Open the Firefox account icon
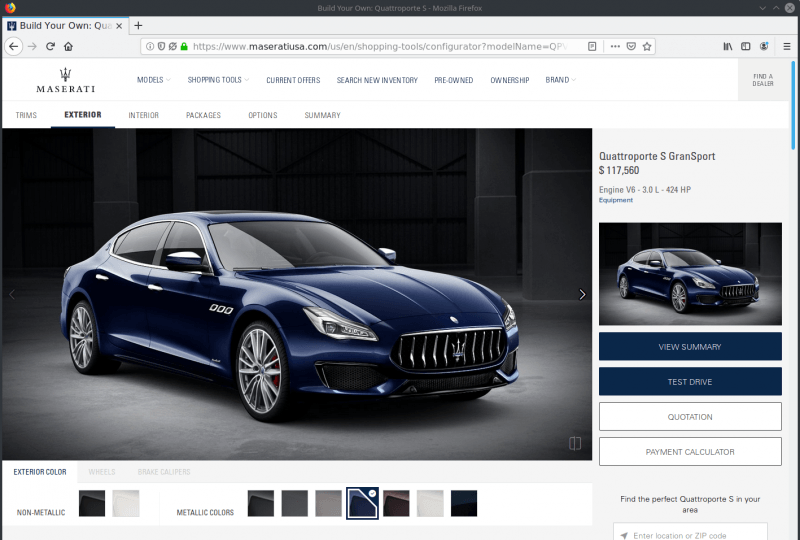Viewport: 800px width, 540px height. (x=764, y=46)
